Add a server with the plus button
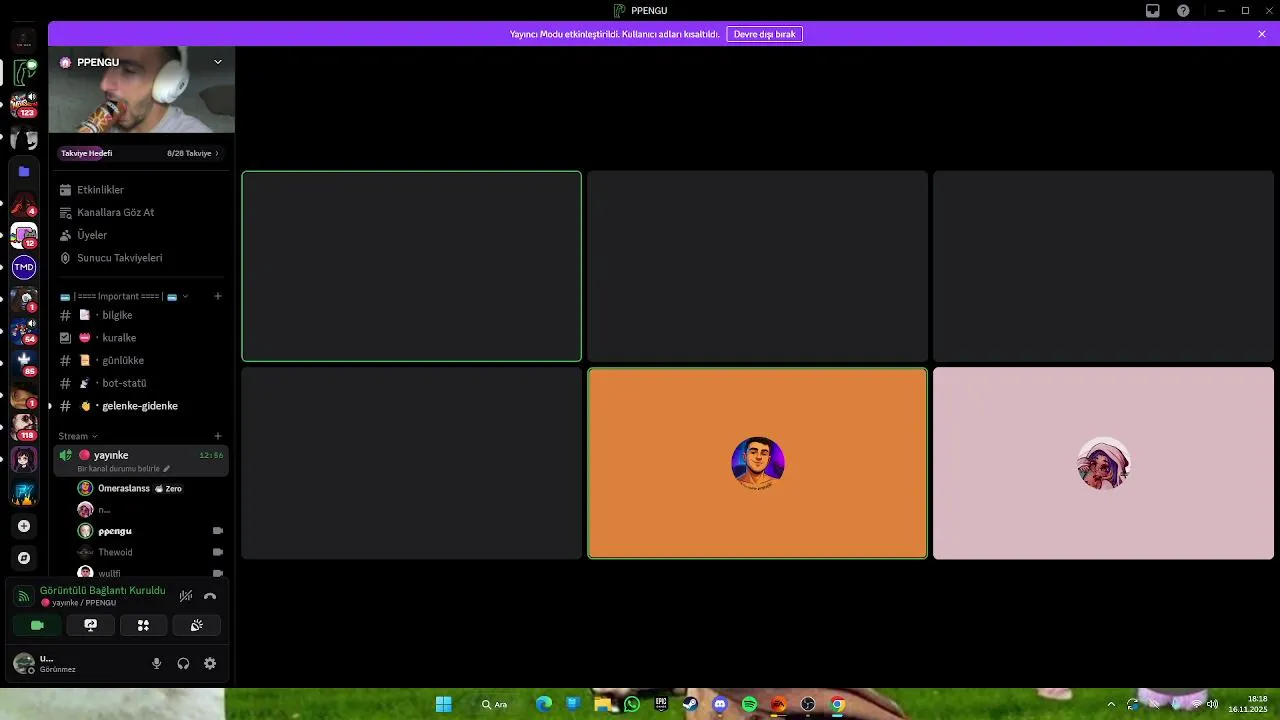 point(24,526)
